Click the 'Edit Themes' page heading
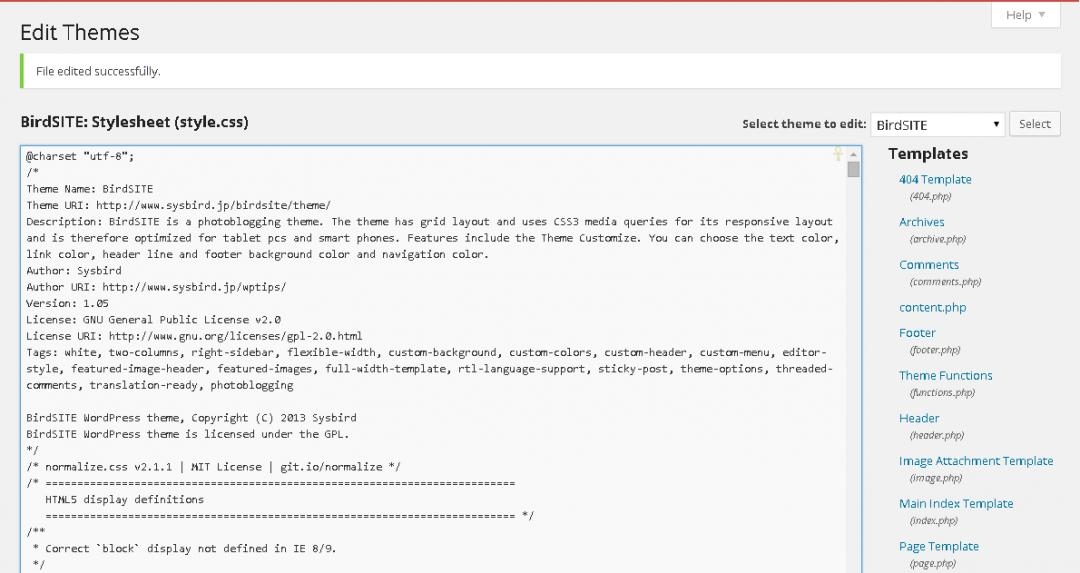1080x573 pixels. point(80,32)
